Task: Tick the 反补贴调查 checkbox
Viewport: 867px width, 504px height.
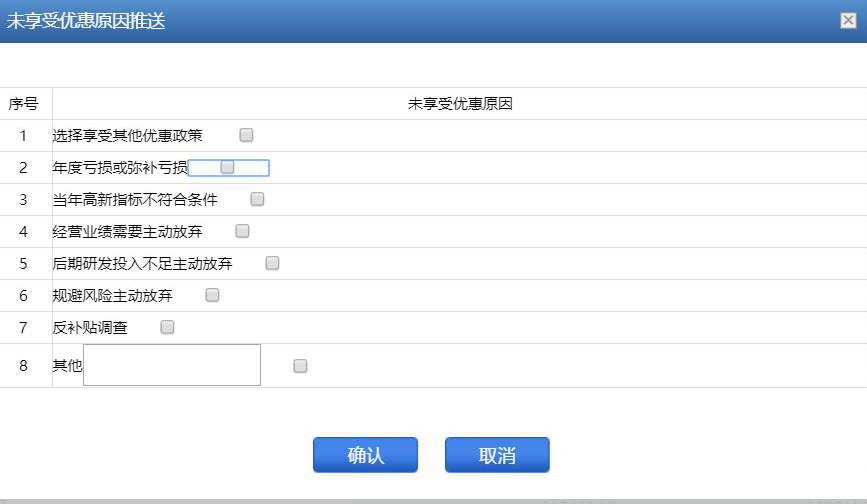Action: [167, 327]
